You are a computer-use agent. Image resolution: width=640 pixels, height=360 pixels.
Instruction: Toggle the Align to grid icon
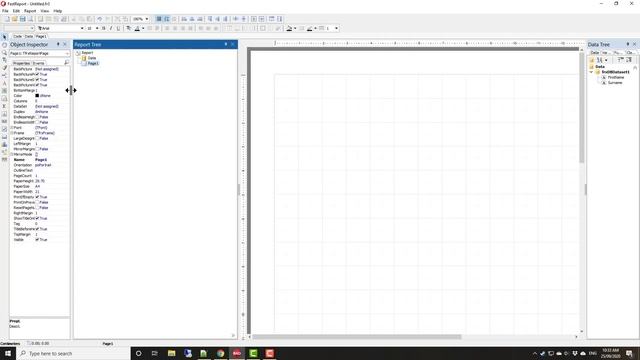point(167,19)
